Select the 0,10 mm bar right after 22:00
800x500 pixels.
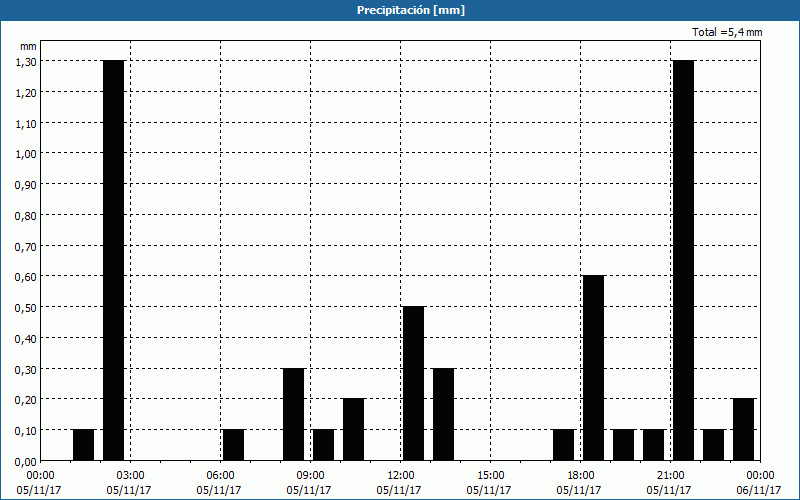[713, 445]
